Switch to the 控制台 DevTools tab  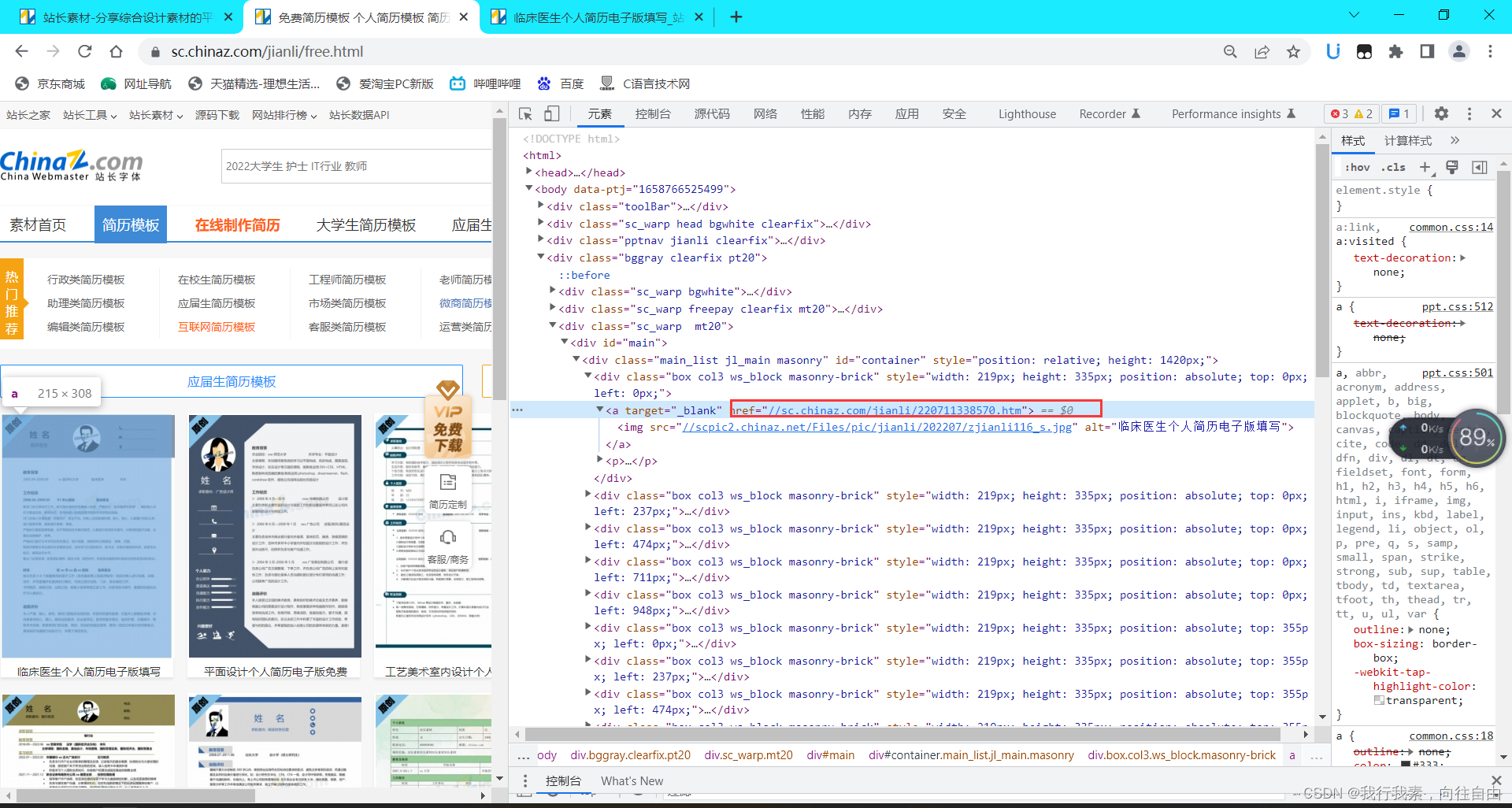point(653,114)
